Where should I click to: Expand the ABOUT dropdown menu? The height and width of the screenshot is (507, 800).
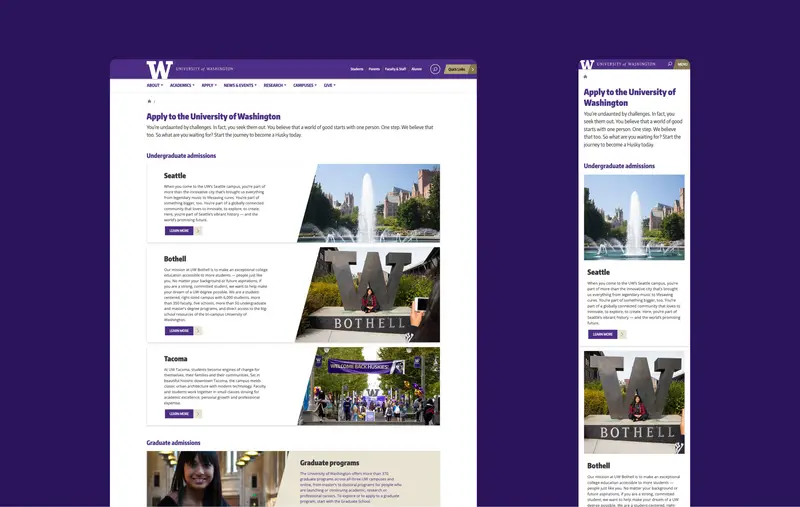click(x=155, y=85)
